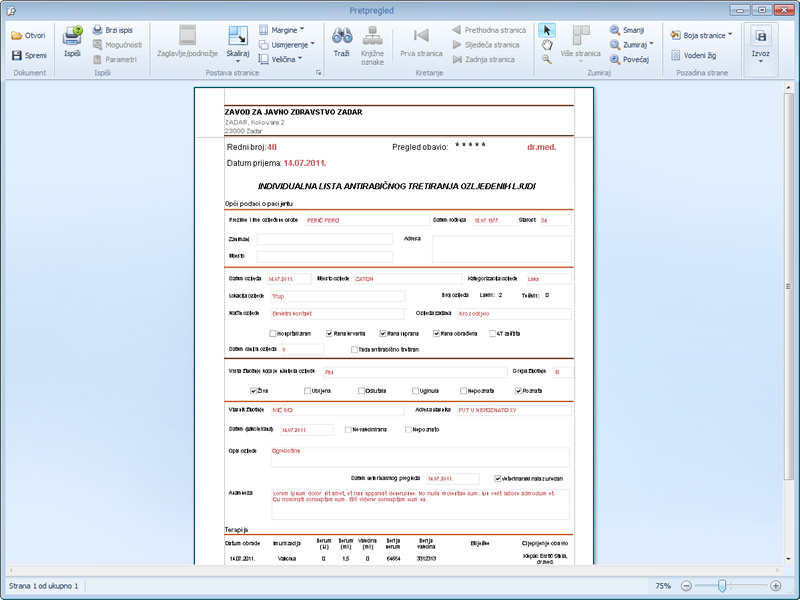The height and width of the screenshot is (600, 800).
Task: Click the application icon in the title bar
Action: pyautogui.click(x=10, y=10)
